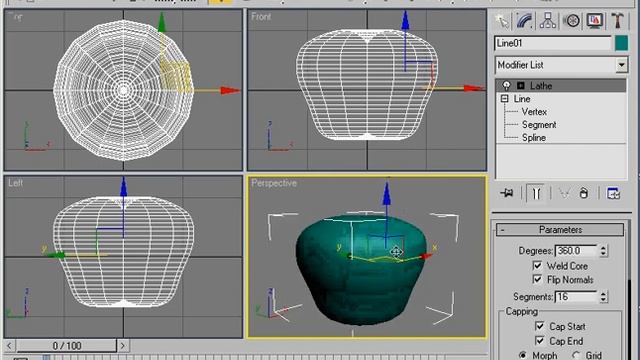Toggle Show End Result icon
The height and width of the screenshot is (360, 640).
[536, 193]
